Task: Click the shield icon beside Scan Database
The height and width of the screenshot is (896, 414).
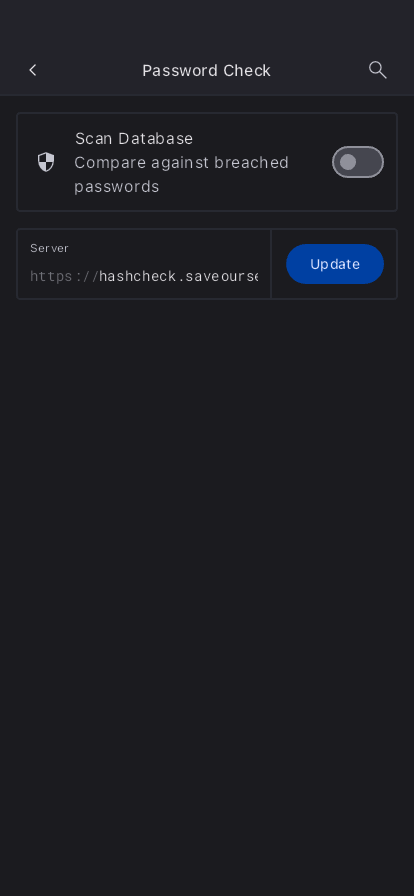Action: point(46,162)
